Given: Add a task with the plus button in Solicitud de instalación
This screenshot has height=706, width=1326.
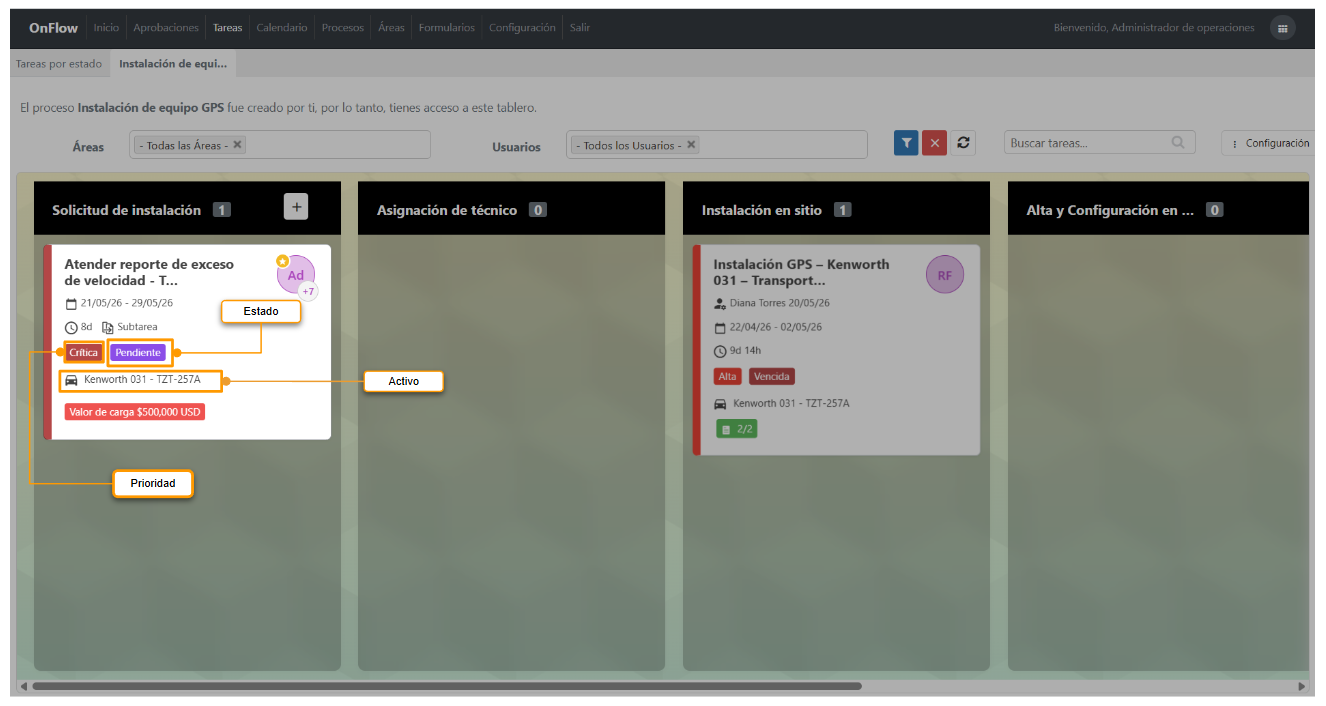Looking at the screenshot, I should click(x=296, y=206).
